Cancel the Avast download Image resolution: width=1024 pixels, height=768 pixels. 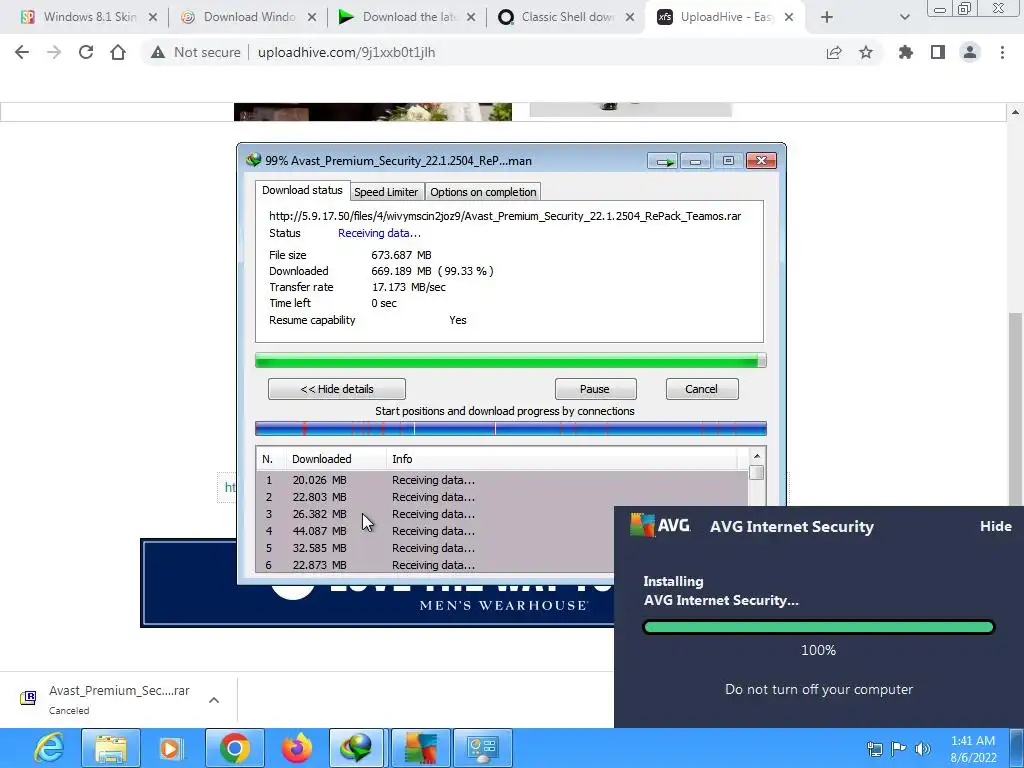(x=702, y=389)
